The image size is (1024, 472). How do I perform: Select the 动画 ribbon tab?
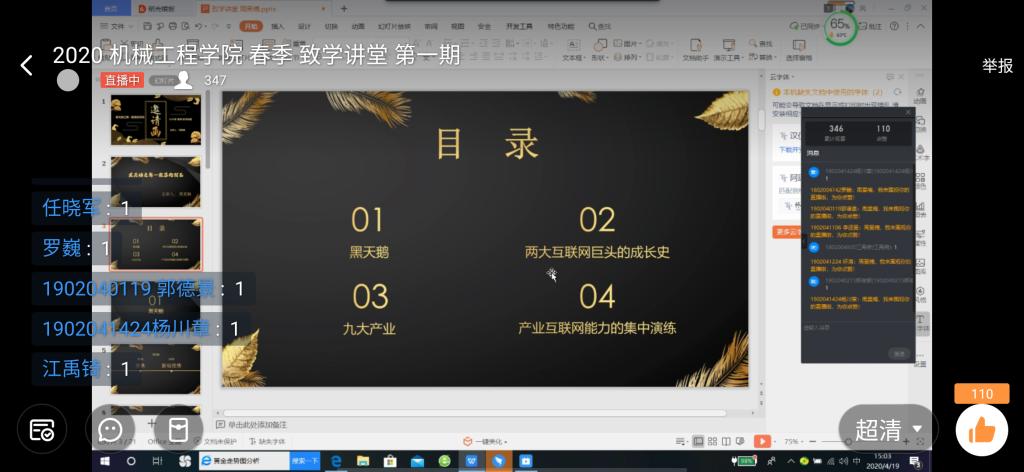[x=358, y=26]
